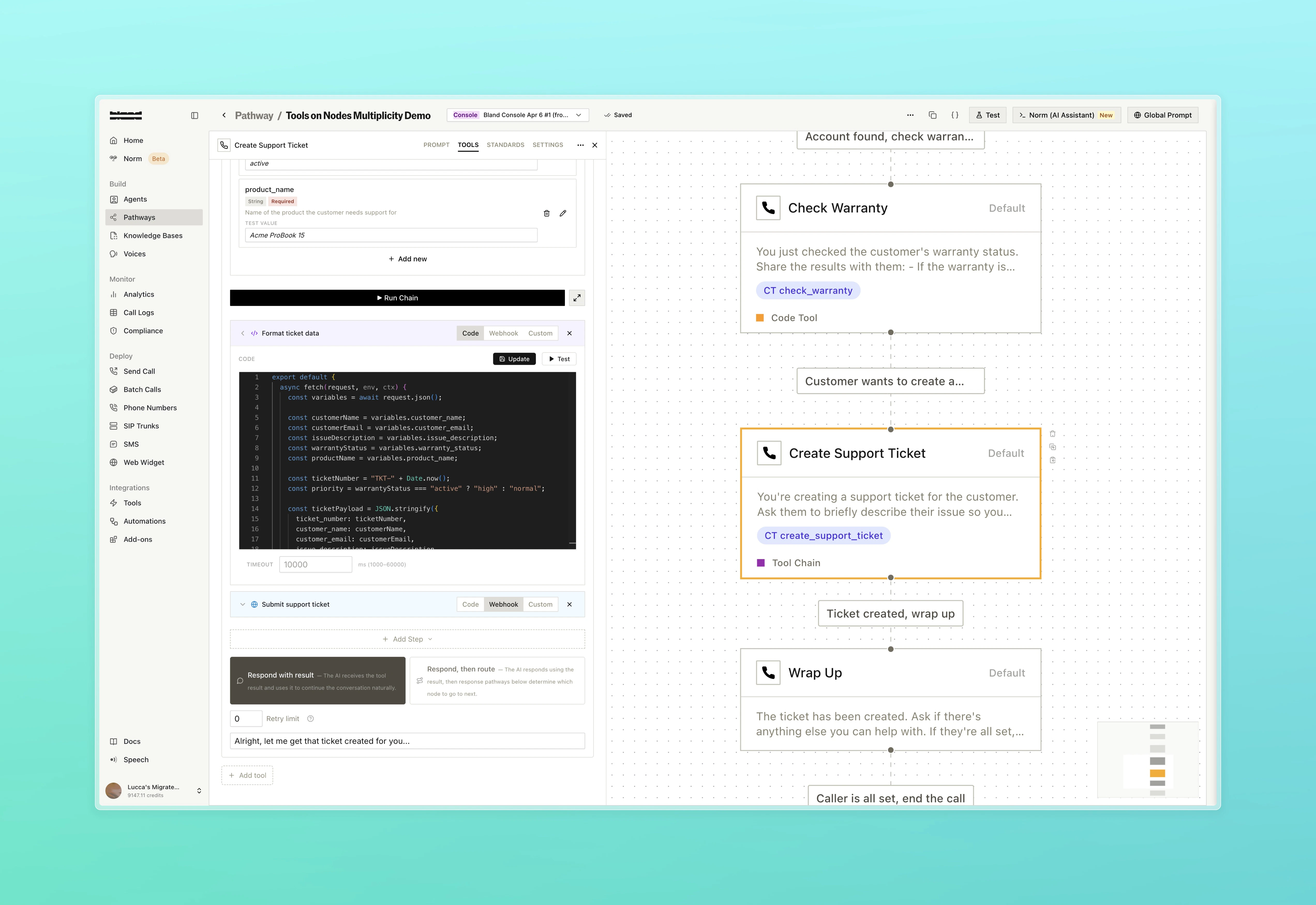
Task: Open the variables editor with the braces icon
Action: [955, 115]
